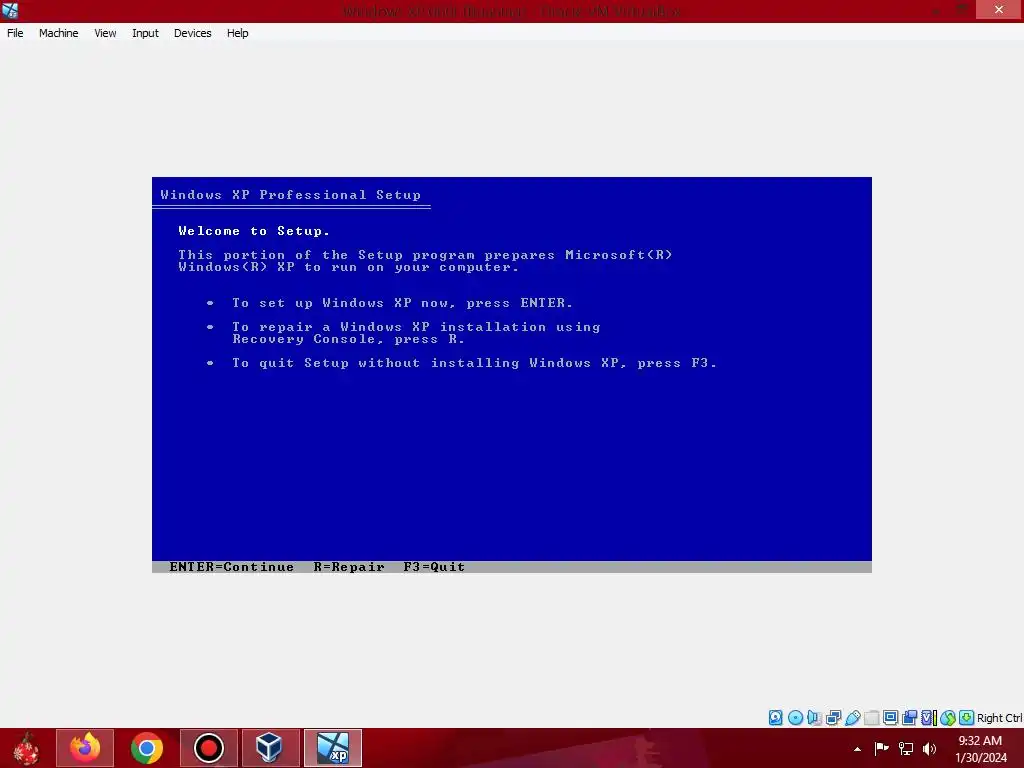Image resolution: width=1024 pixels, height=768 pixels.
Task: Open the Devices menu
Action: click(x=192, y=33)
